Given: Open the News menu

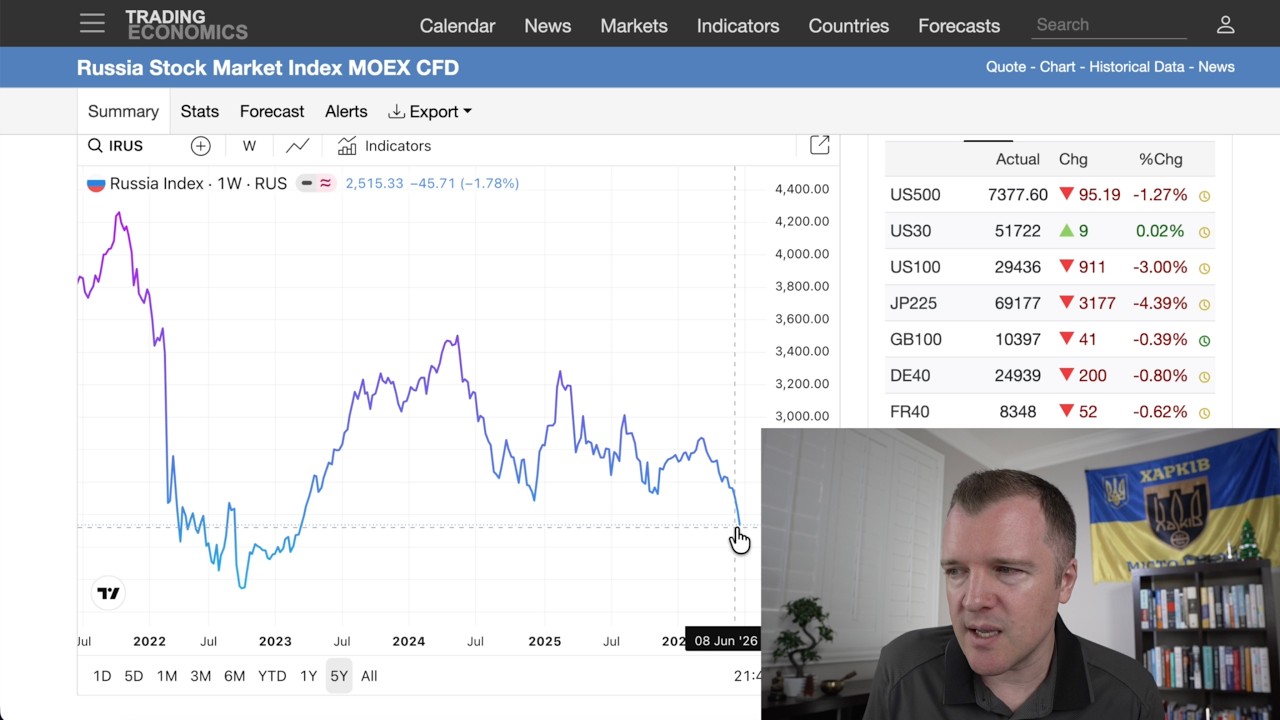Looking at the screenshot, I should [x=548, y=26].
